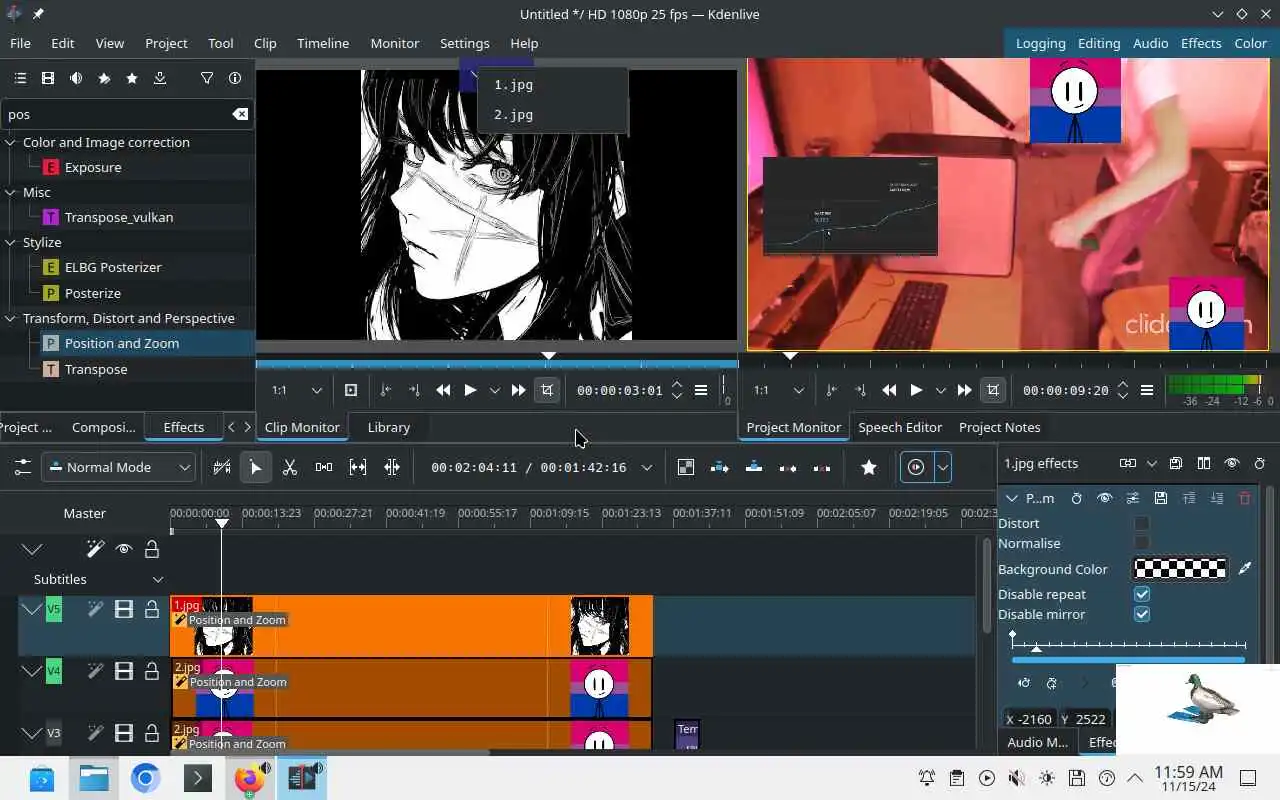Switch to the Logging workspace

pyautogui.click(x=1040, y=43)
